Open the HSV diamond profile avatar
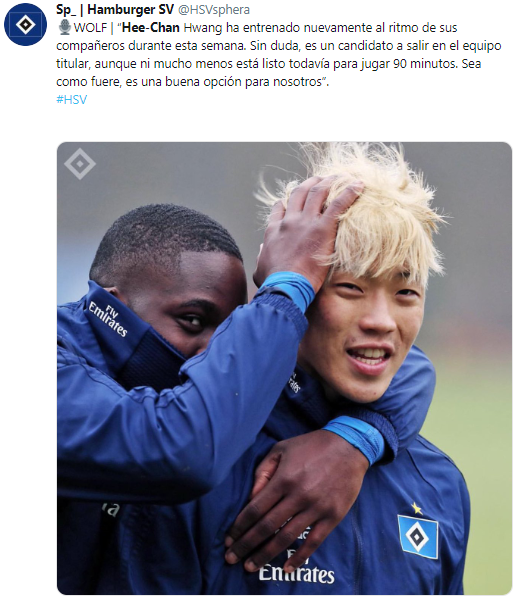This screenshot has height=599, width=516. [x=26, y=25]
